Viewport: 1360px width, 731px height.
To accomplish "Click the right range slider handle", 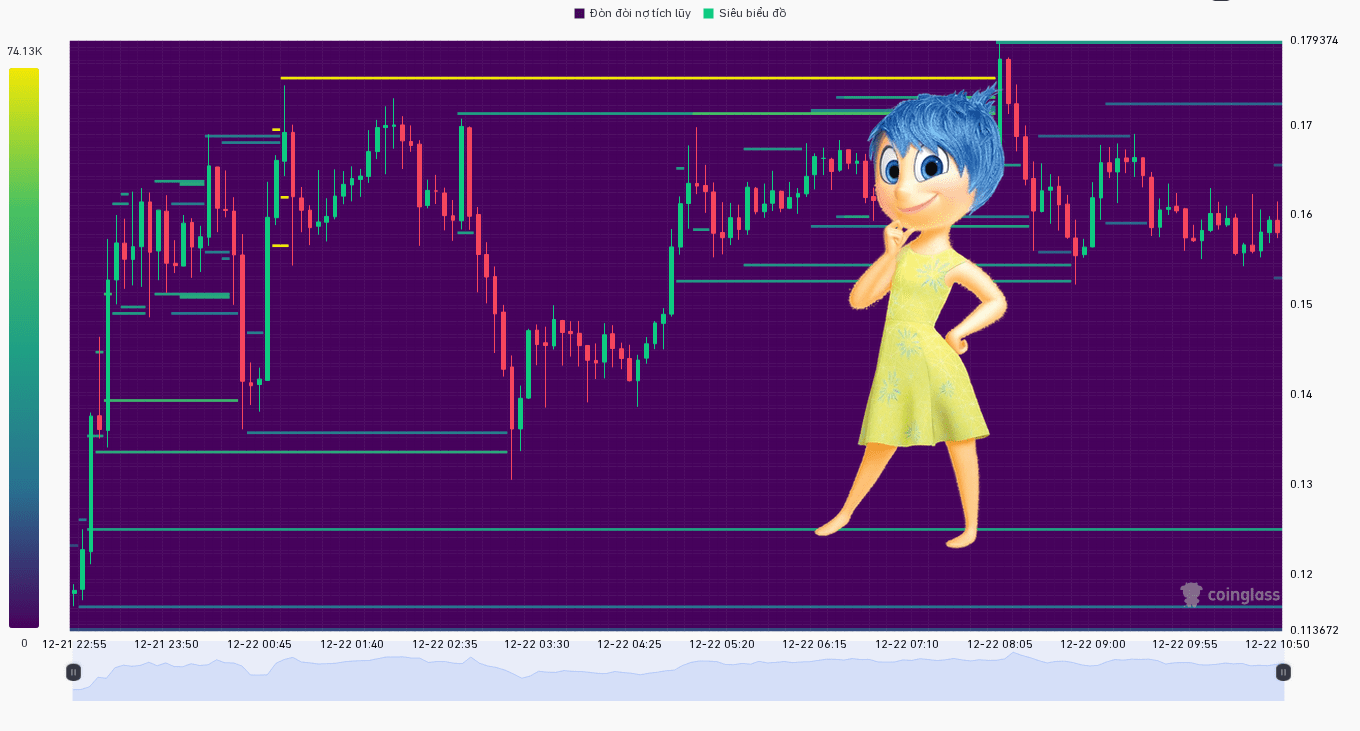I will click(1283, 672).
